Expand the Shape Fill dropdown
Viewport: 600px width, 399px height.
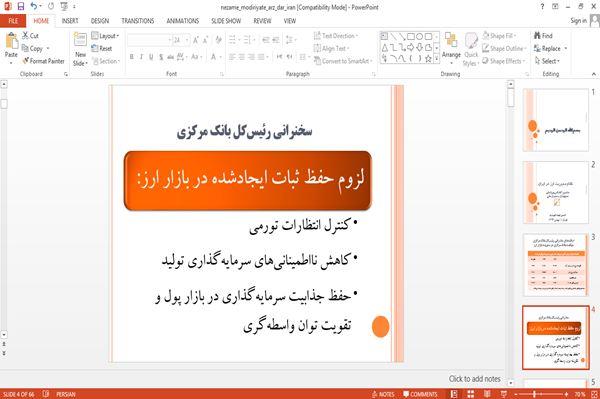[x=499, y=36]
